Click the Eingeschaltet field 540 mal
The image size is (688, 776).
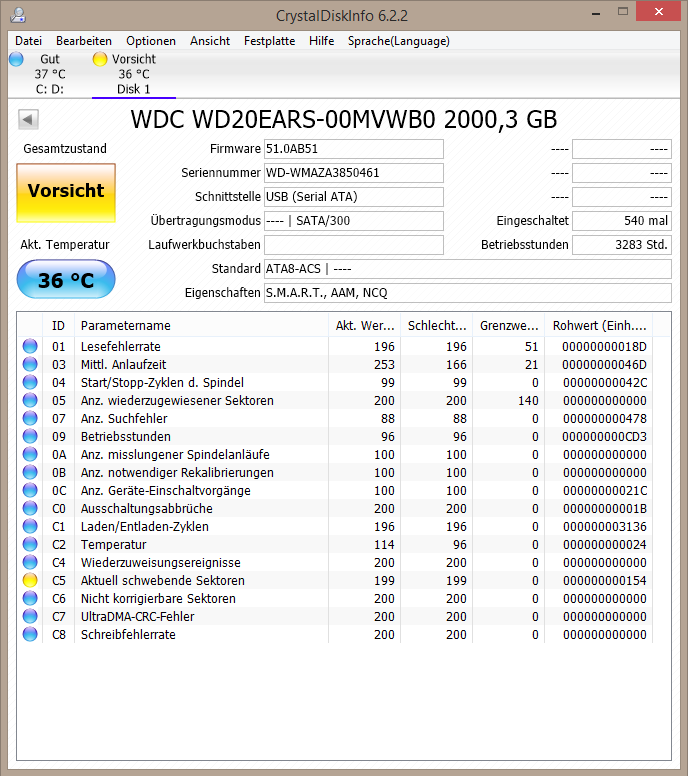tap(622, 221)
